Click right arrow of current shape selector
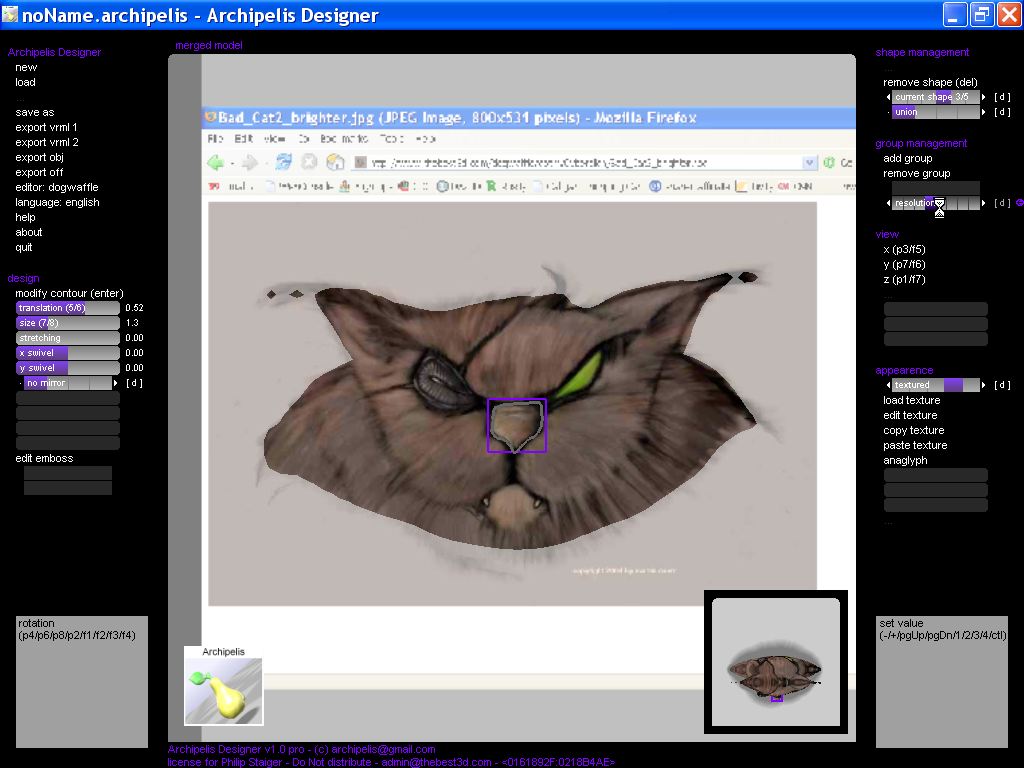The image size is (1024, 768). (x=984, y=97)
